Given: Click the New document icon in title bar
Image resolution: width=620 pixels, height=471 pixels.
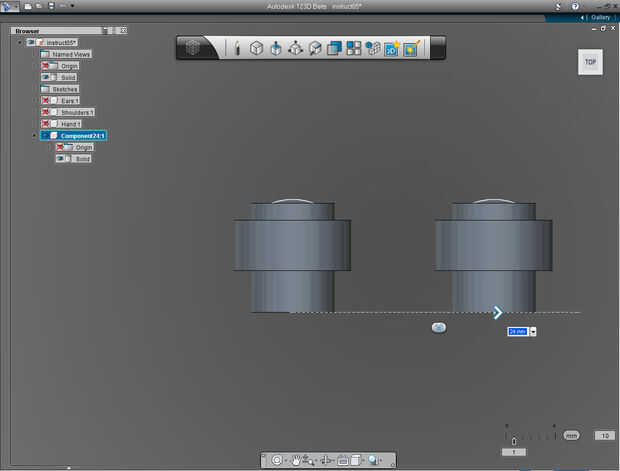Looking at the screenshot, I should click(x=28, y=6).
